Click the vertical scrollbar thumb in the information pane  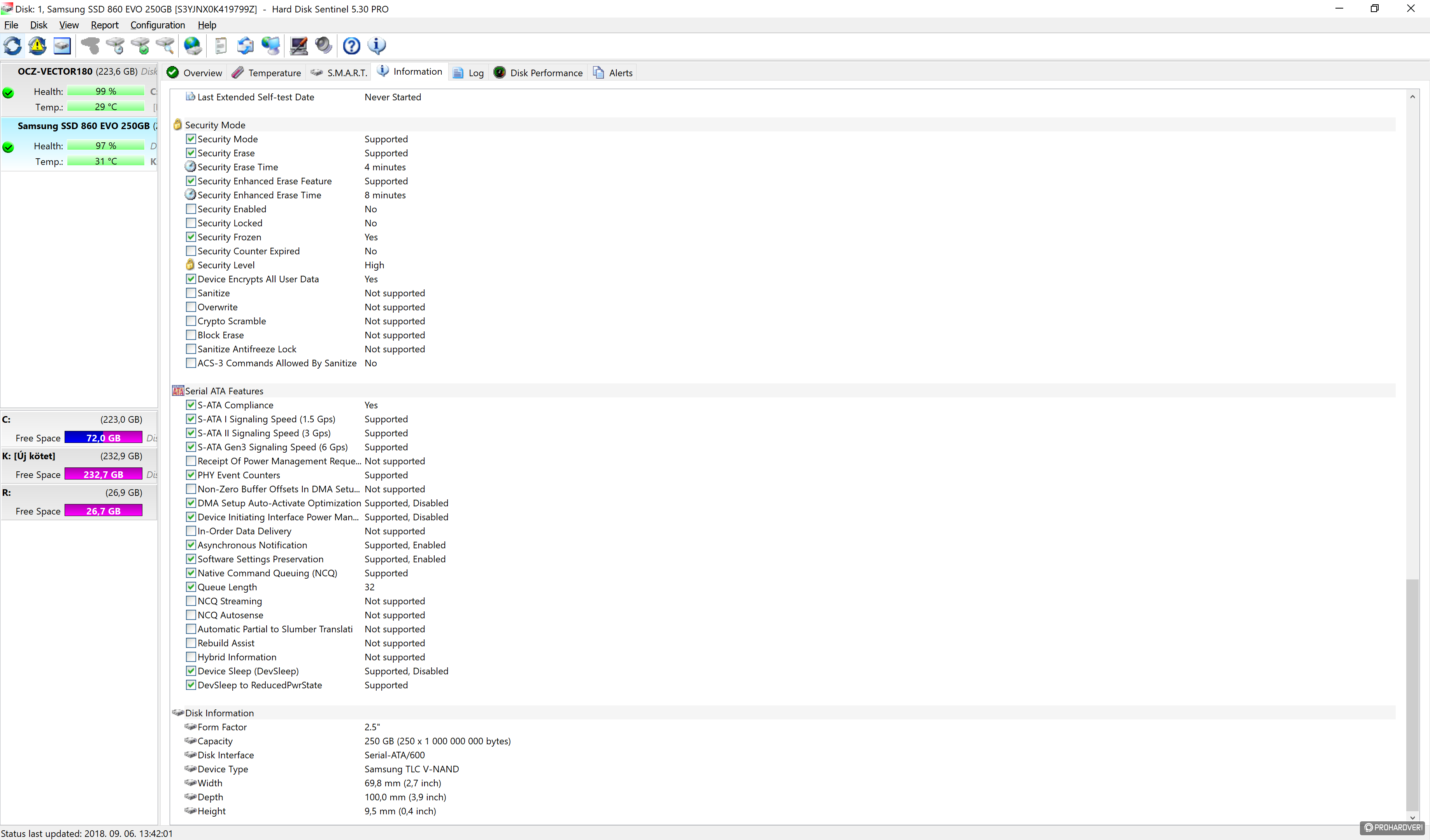click(x=1412, y=695)
